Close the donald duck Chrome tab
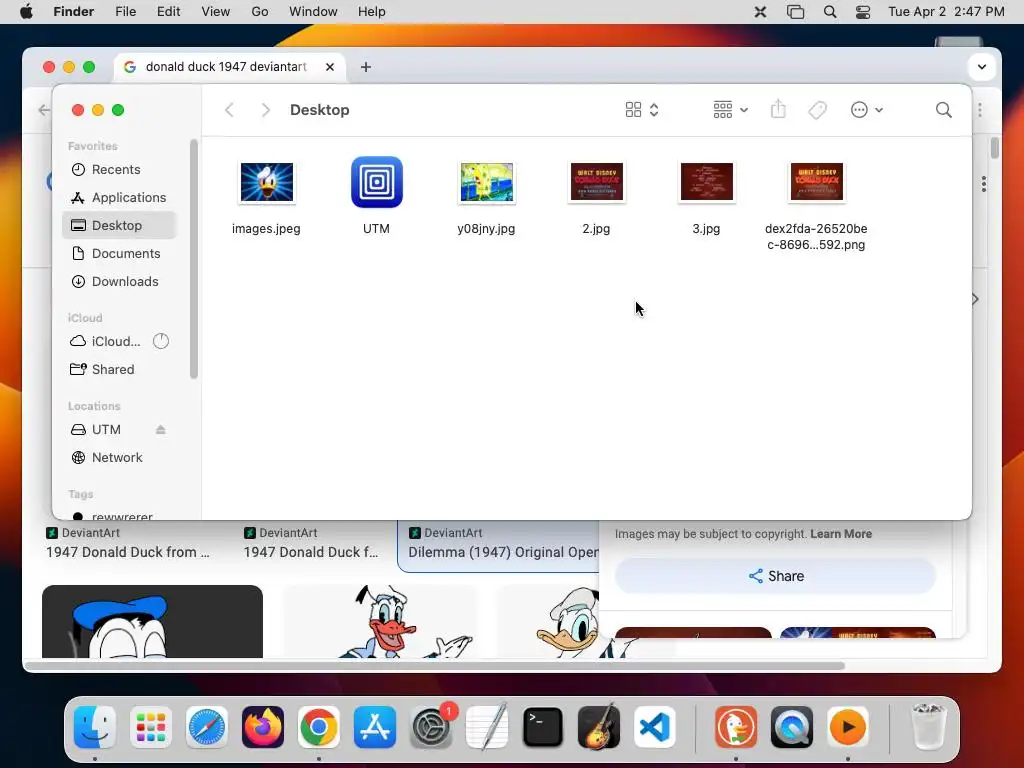This screenshot has height=768, width=1024. (330, 67)
